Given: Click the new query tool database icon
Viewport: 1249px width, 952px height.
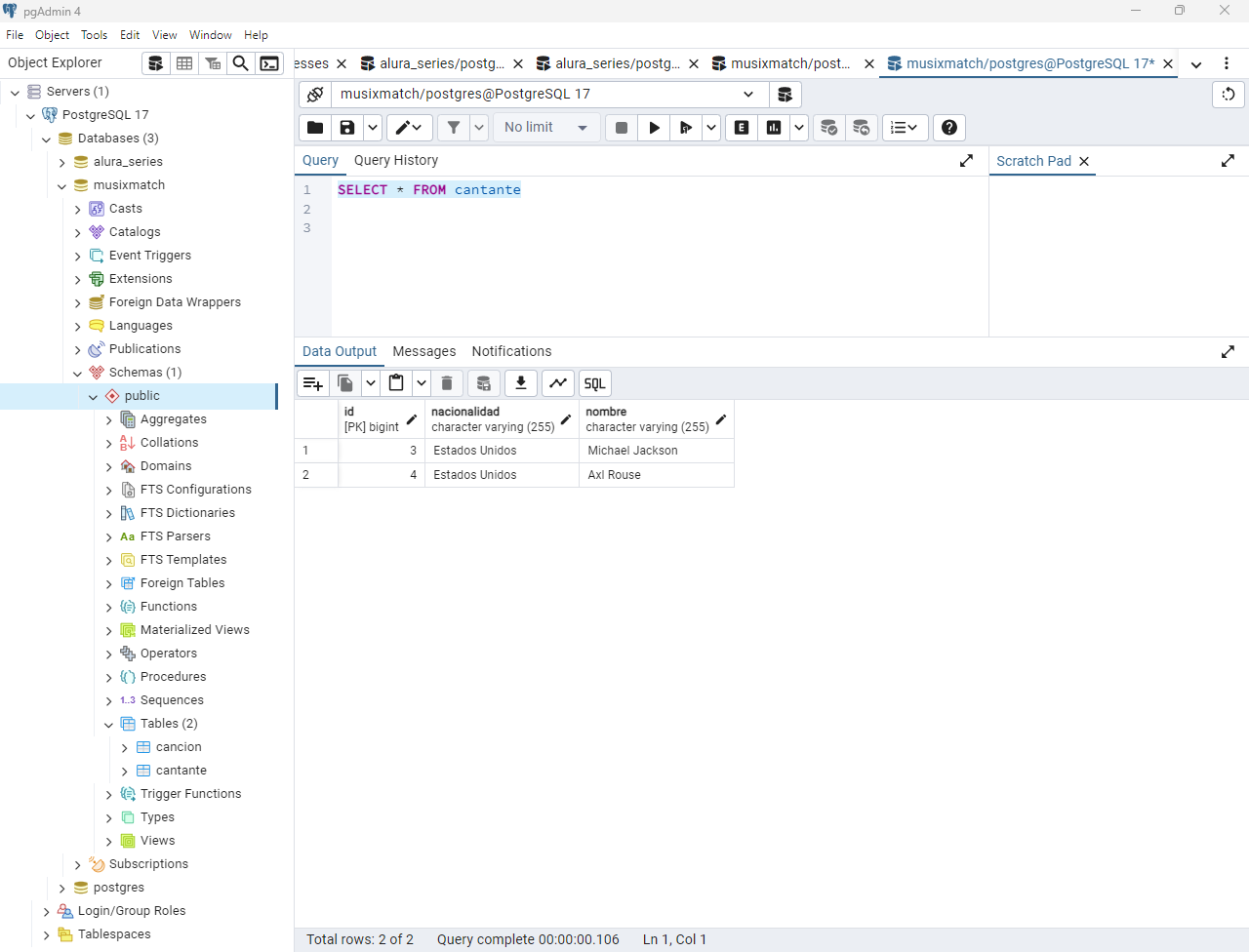Looking at the screenshot, I should tap(785, 95).
